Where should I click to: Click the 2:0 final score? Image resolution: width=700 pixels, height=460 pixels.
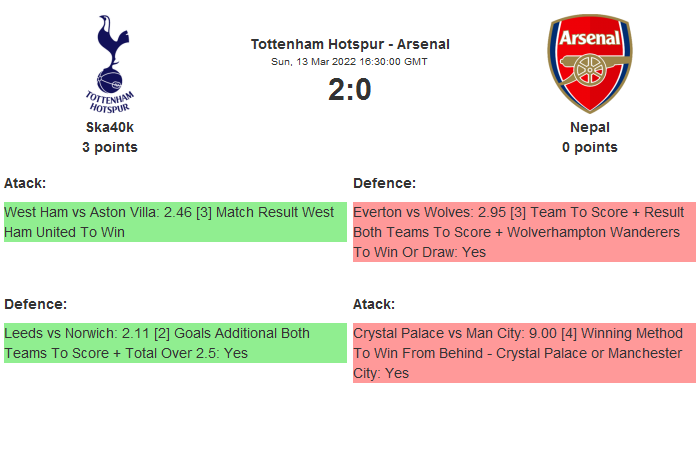[x=350, y=90]
